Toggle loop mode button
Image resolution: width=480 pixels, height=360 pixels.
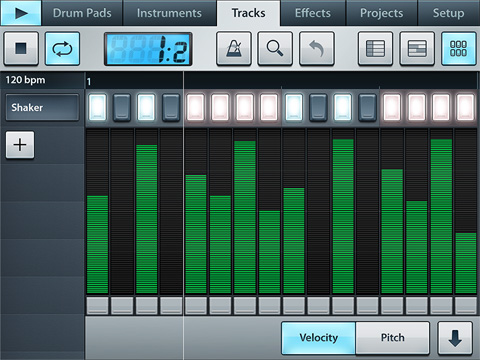(x=62, y=49)
